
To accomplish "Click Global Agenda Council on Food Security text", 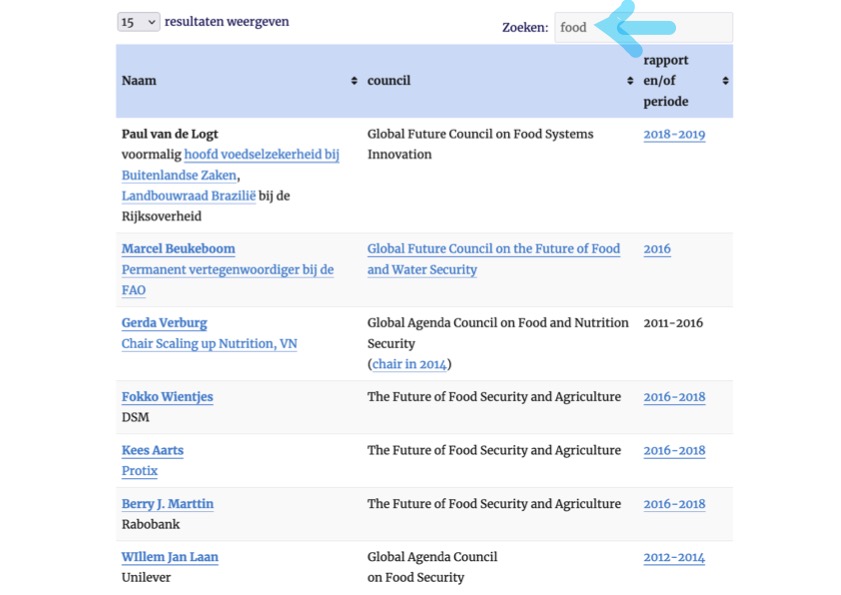I will click(x=432, y=568).
